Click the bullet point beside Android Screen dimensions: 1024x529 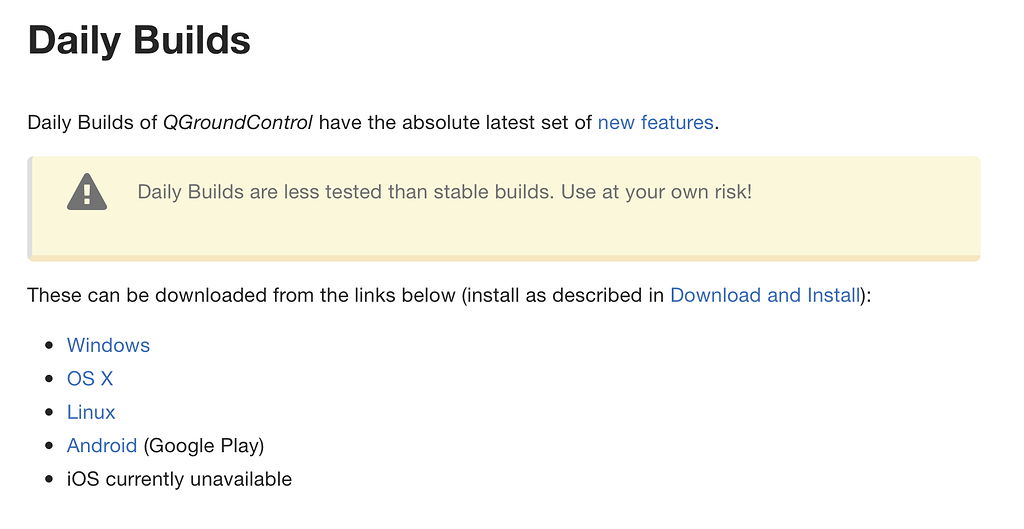(x=48, y=447)
